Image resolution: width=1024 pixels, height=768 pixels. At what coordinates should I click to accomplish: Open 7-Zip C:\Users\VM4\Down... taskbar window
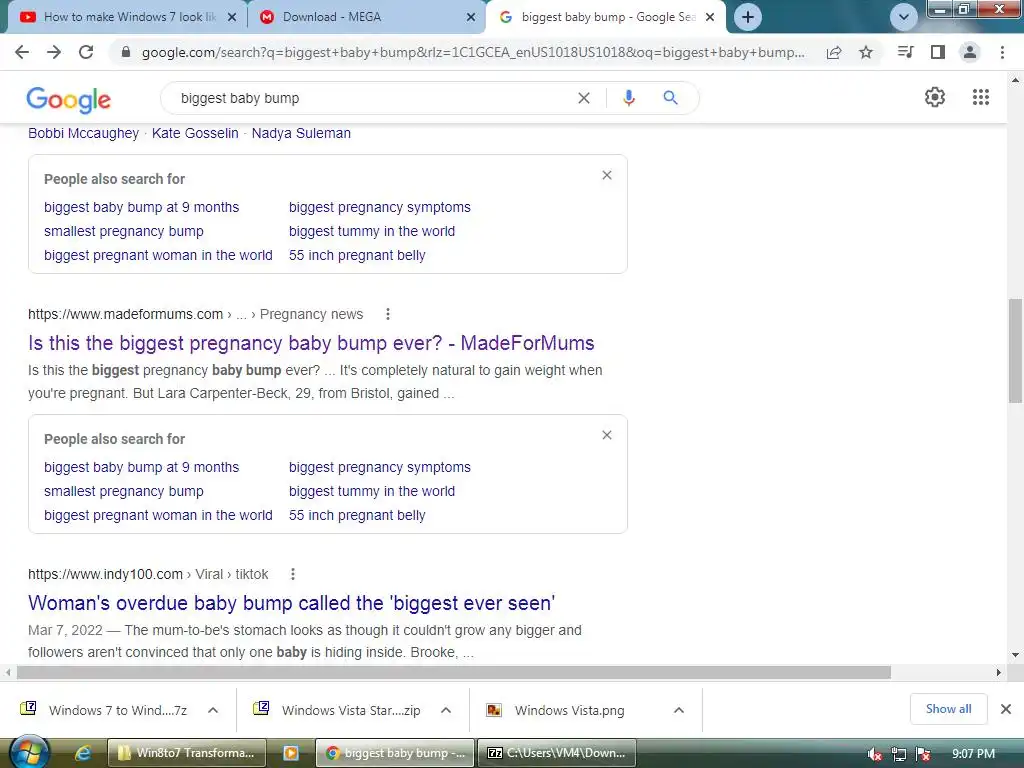pos(557,753)
